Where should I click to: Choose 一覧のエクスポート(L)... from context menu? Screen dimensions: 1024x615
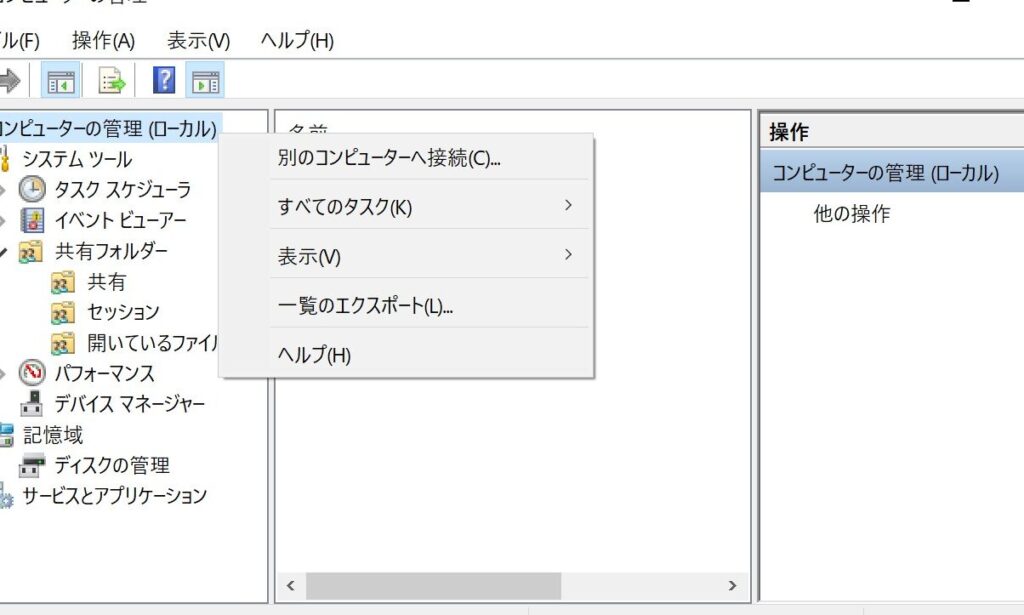click(x=365, y=306)
